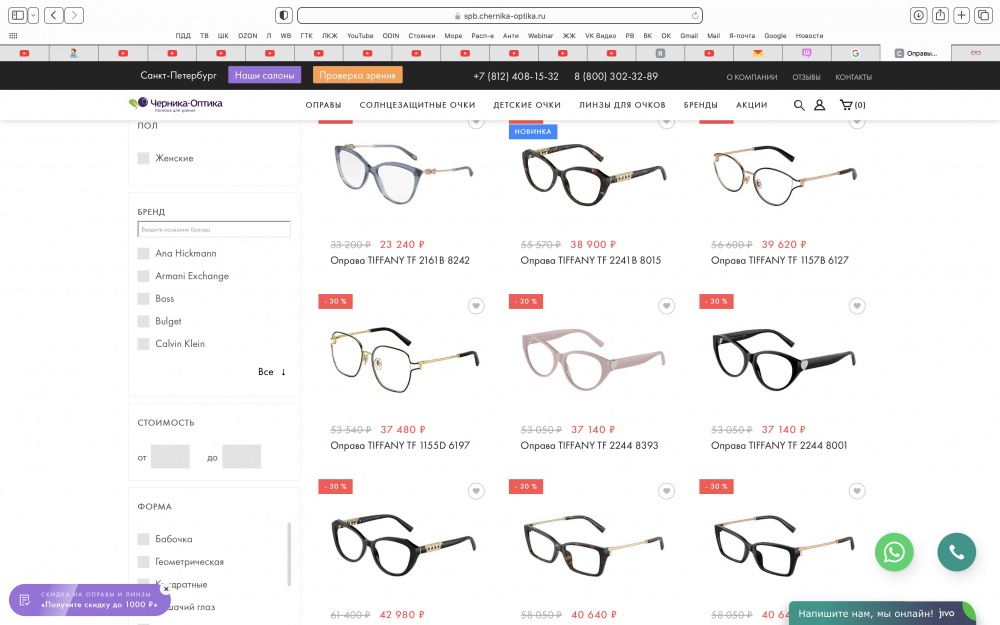Open the TIFFANY TF 1157B 6127 frame image
Image resolution: width=1000 pixels, height=625 pixels.
[x=784, y=175]
